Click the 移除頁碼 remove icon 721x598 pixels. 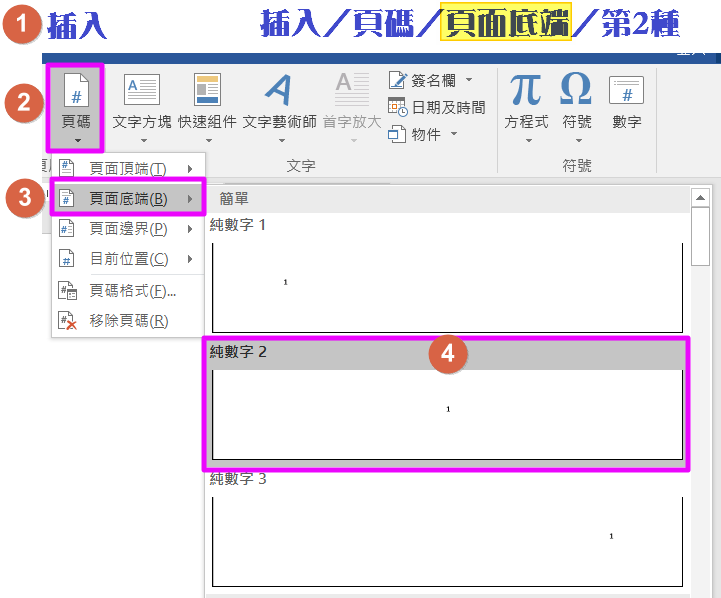pos(68,320)
